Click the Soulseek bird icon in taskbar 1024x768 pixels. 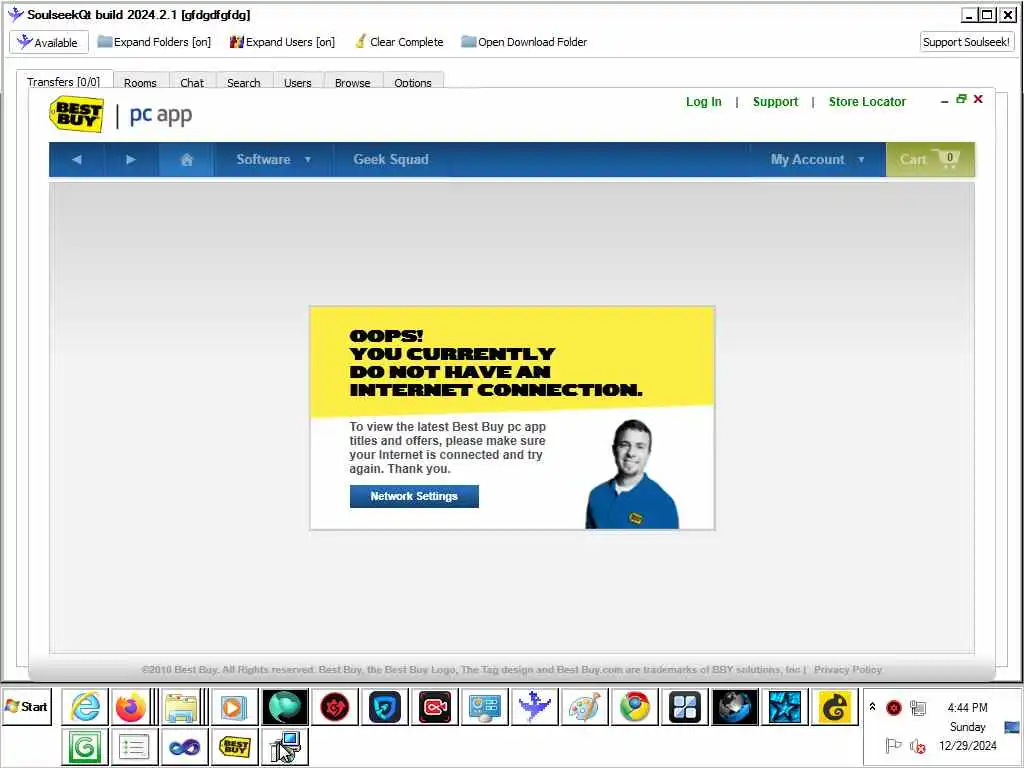coord(535,707)
